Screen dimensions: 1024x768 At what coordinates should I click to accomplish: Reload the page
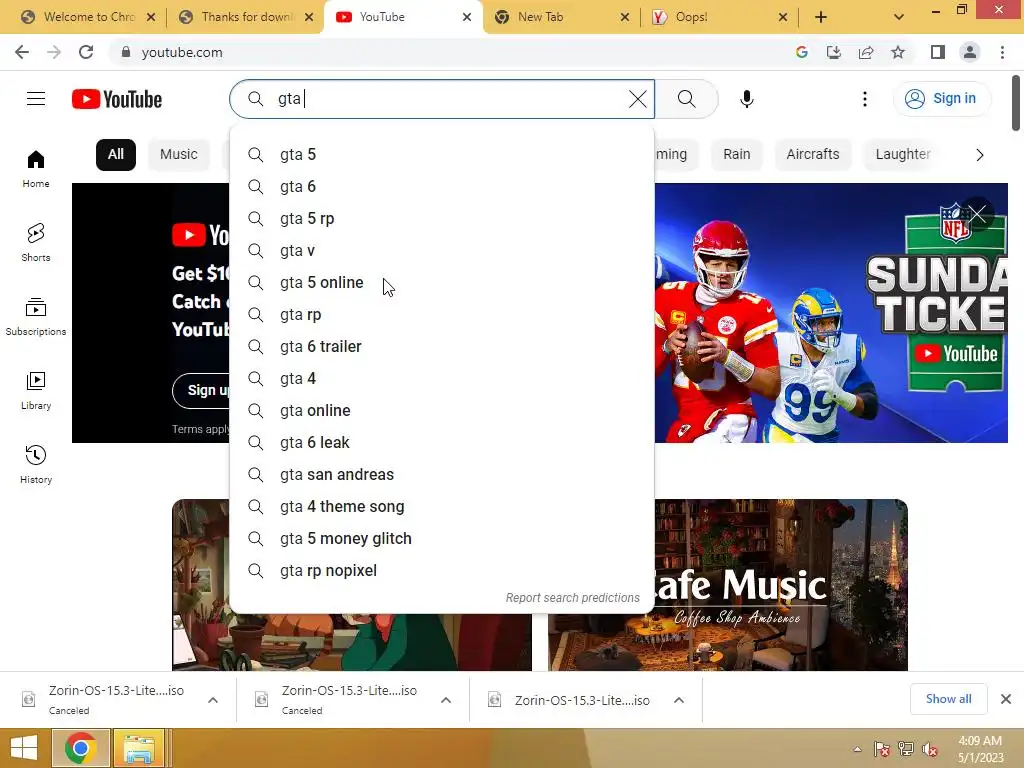(x=86, y=52)
